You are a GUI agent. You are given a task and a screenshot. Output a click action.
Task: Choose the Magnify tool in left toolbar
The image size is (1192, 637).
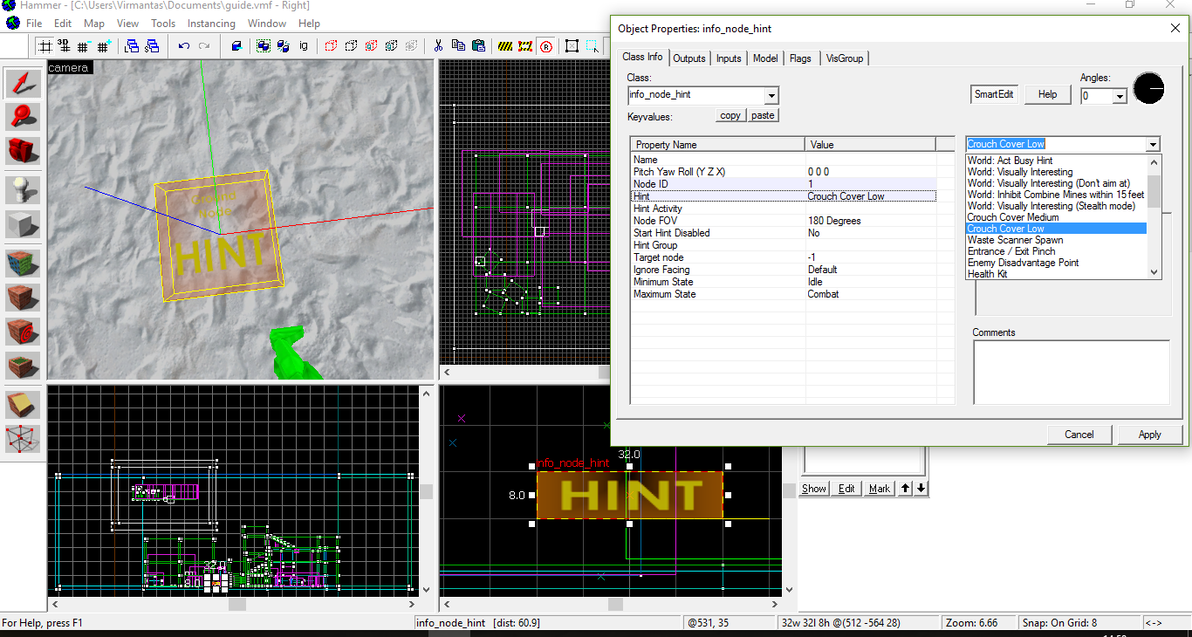tap(23, 116)
